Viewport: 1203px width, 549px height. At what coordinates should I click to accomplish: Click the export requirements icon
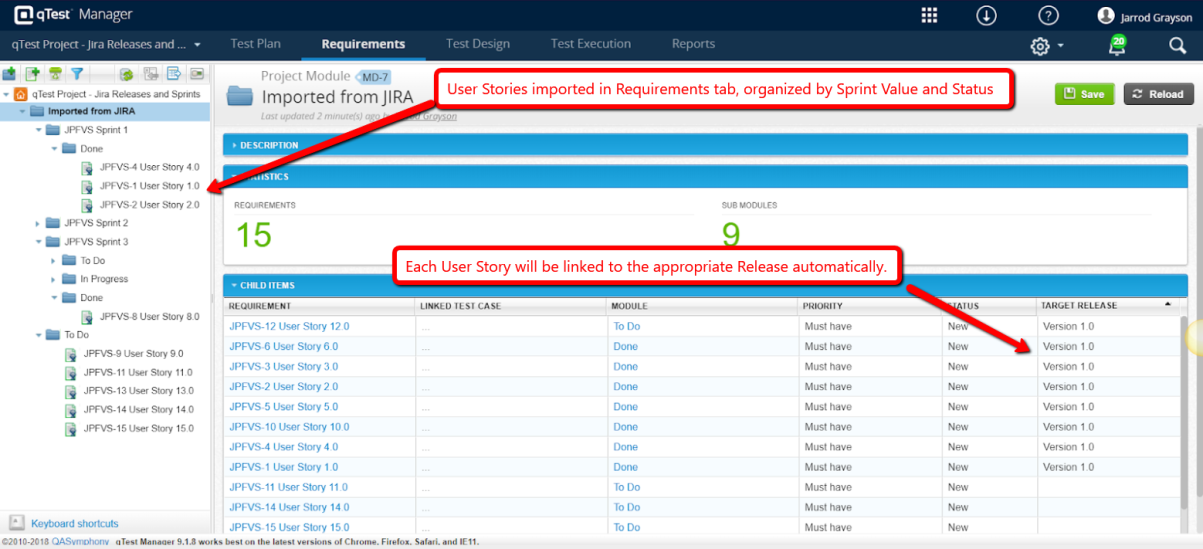(174, 74)
